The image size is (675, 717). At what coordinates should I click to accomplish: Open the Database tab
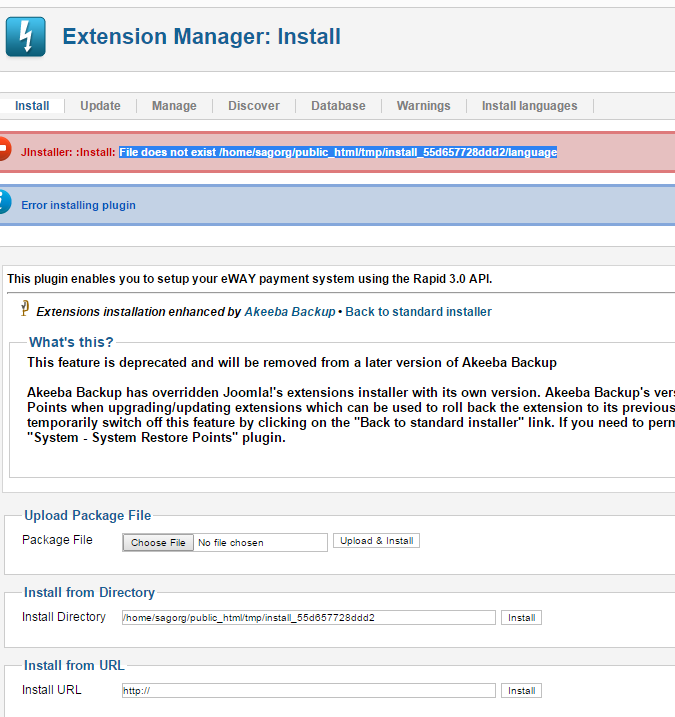tap(338, 106)
